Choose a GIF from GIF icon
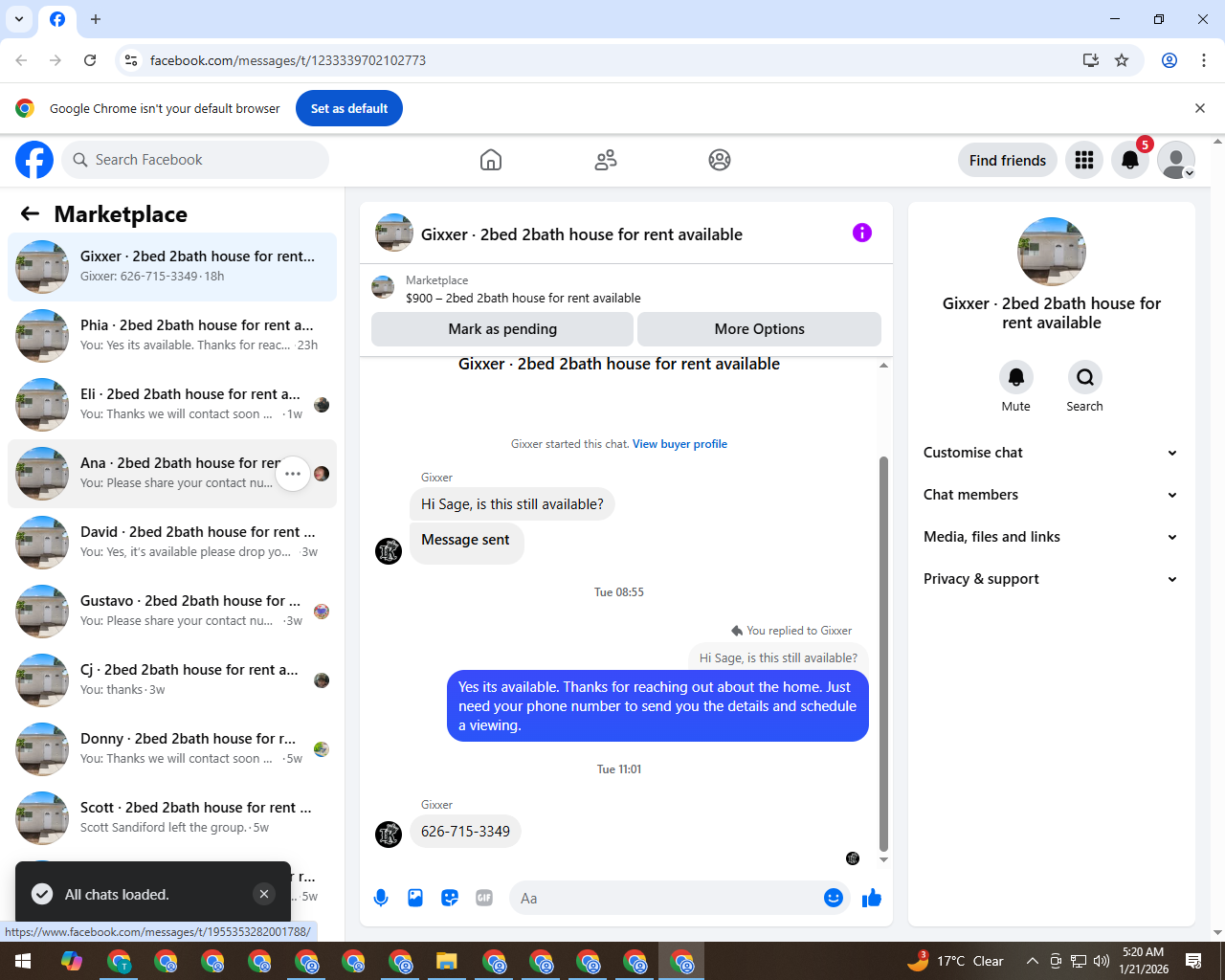The height and width of the screenshot is (980, 1225). (484, 898)
